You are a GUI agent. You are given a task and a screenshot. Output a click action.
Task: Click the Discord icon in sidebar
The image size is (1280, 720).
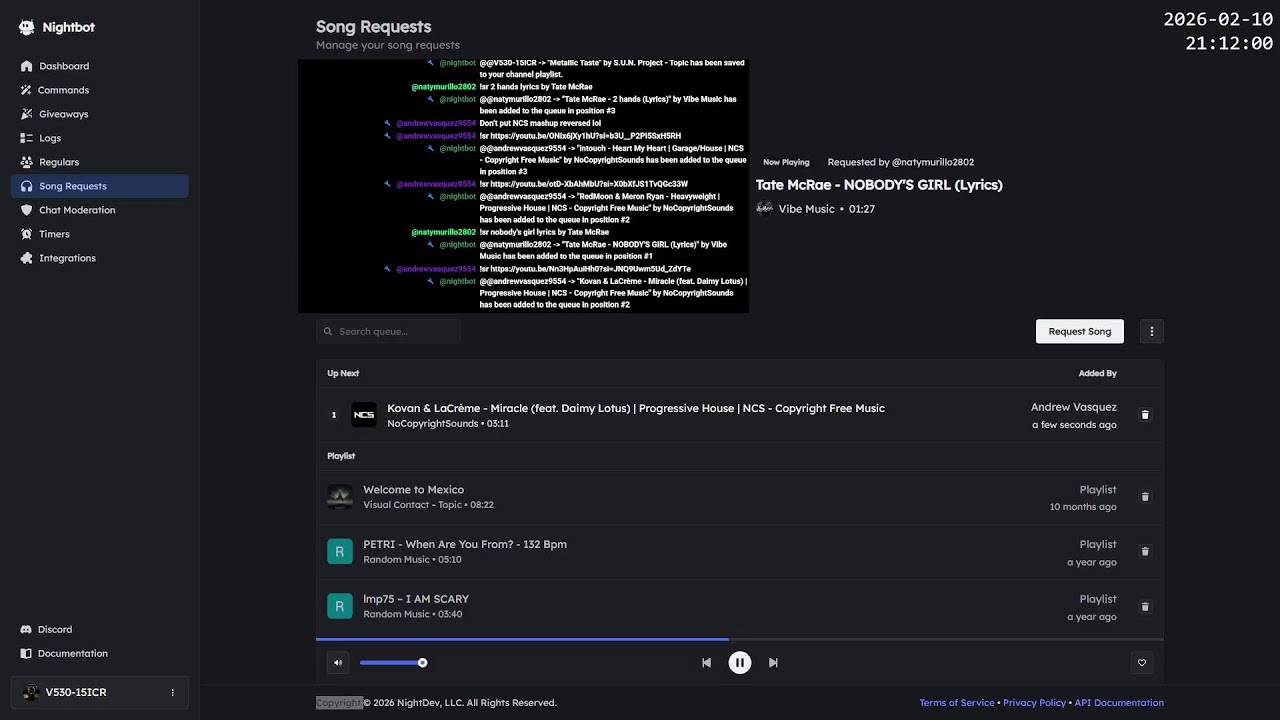(27, 629)
